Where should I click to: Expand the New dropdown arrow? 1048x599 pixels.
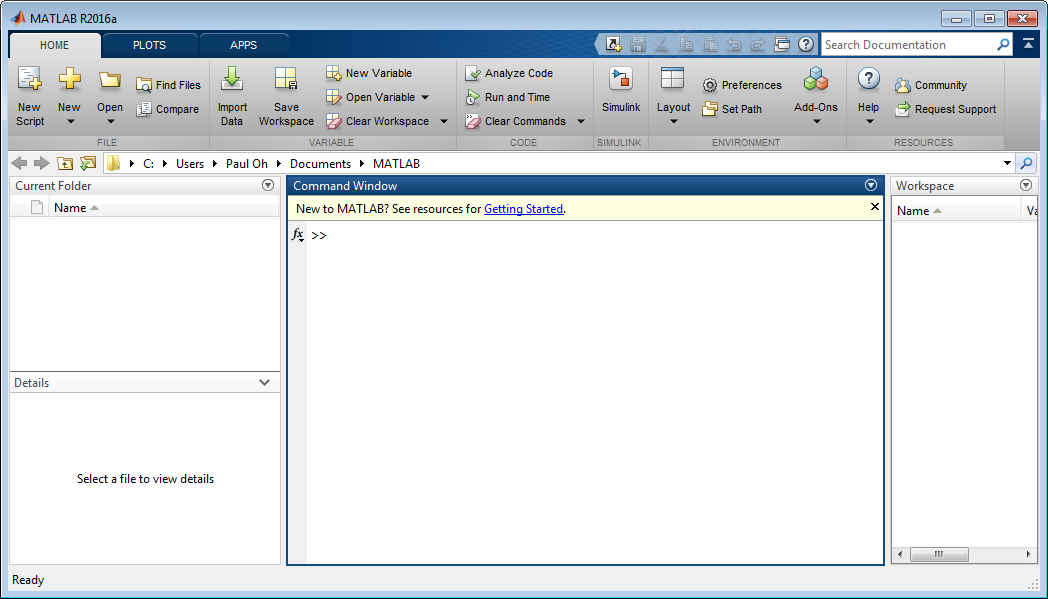(70, 122)
